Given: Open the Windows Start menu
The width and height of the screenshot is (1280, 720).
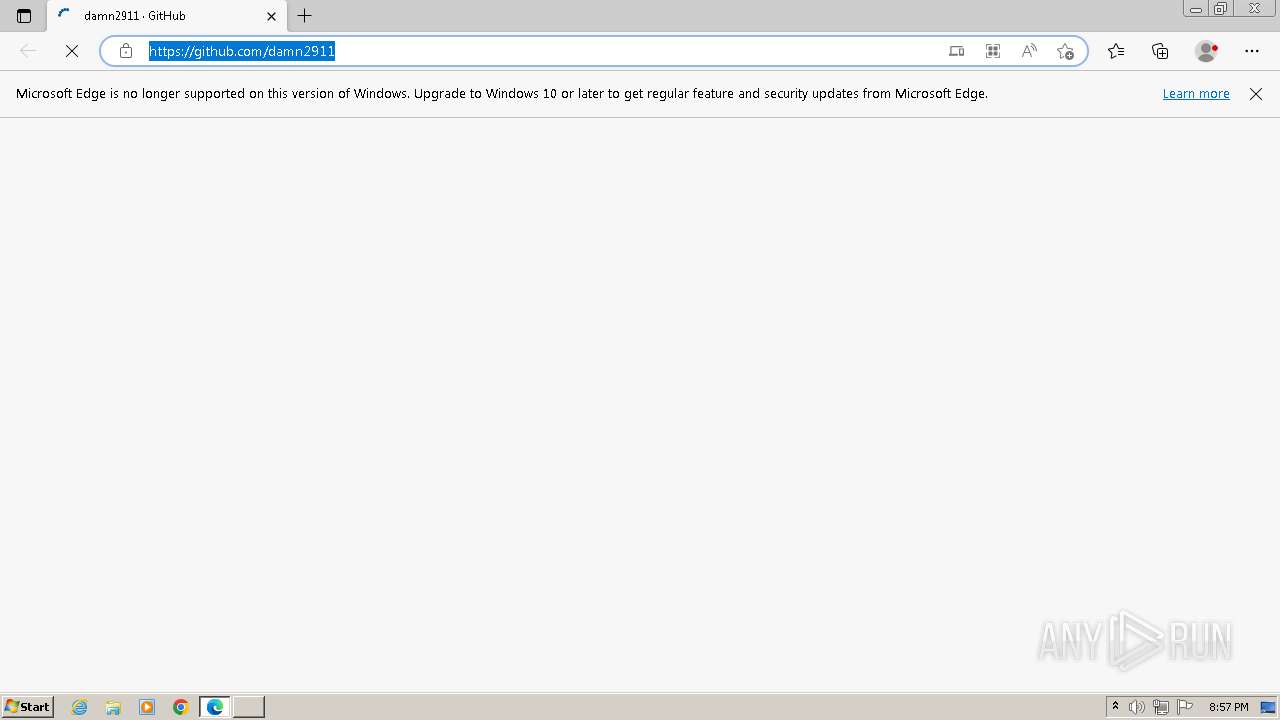Looking at the screenshot, I should pyautogui.click(x=27, y=707).
